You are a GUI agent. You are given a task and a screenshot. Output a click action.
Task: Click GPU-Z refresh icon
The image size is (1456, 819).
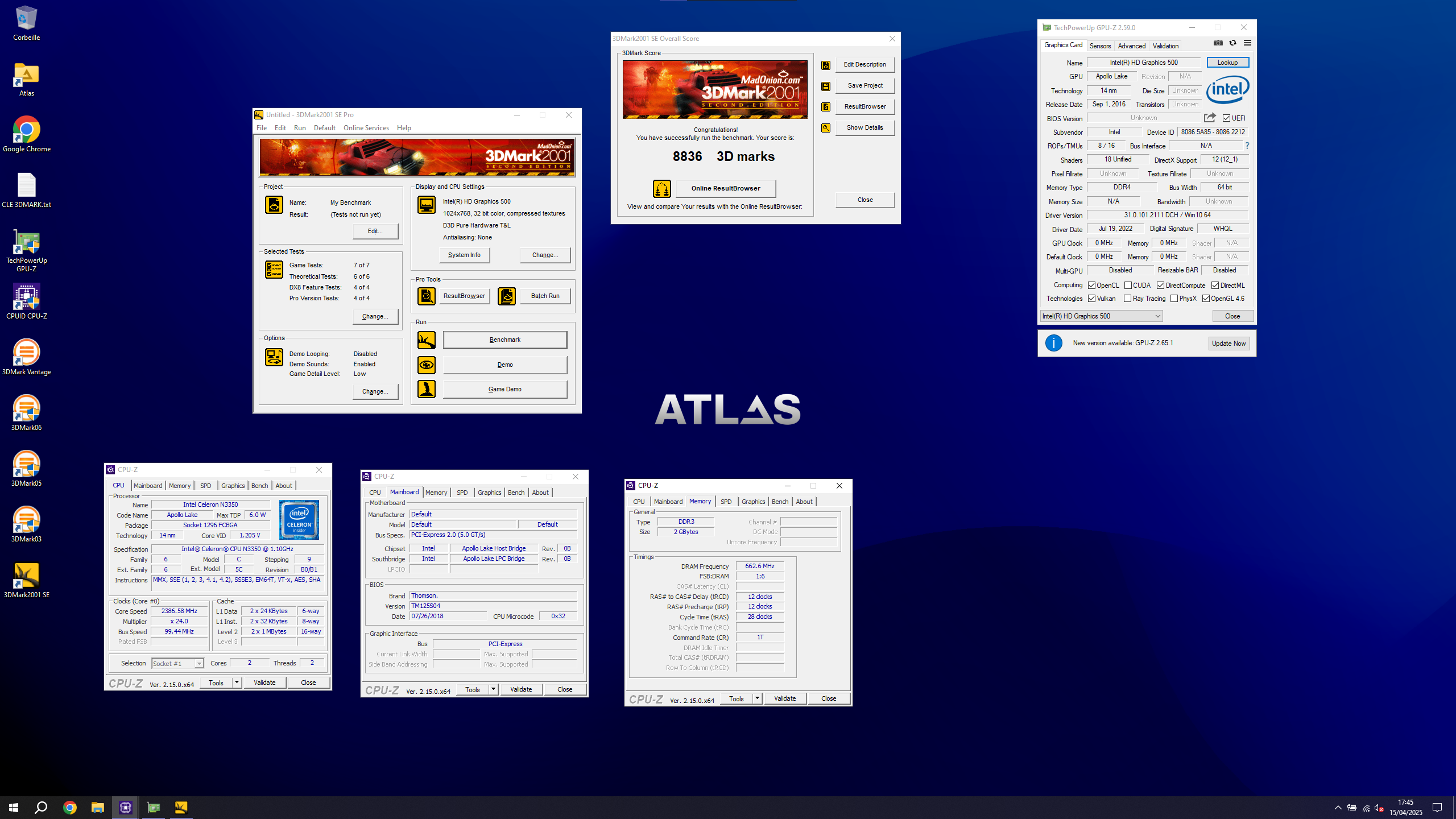pos(1232,43)
